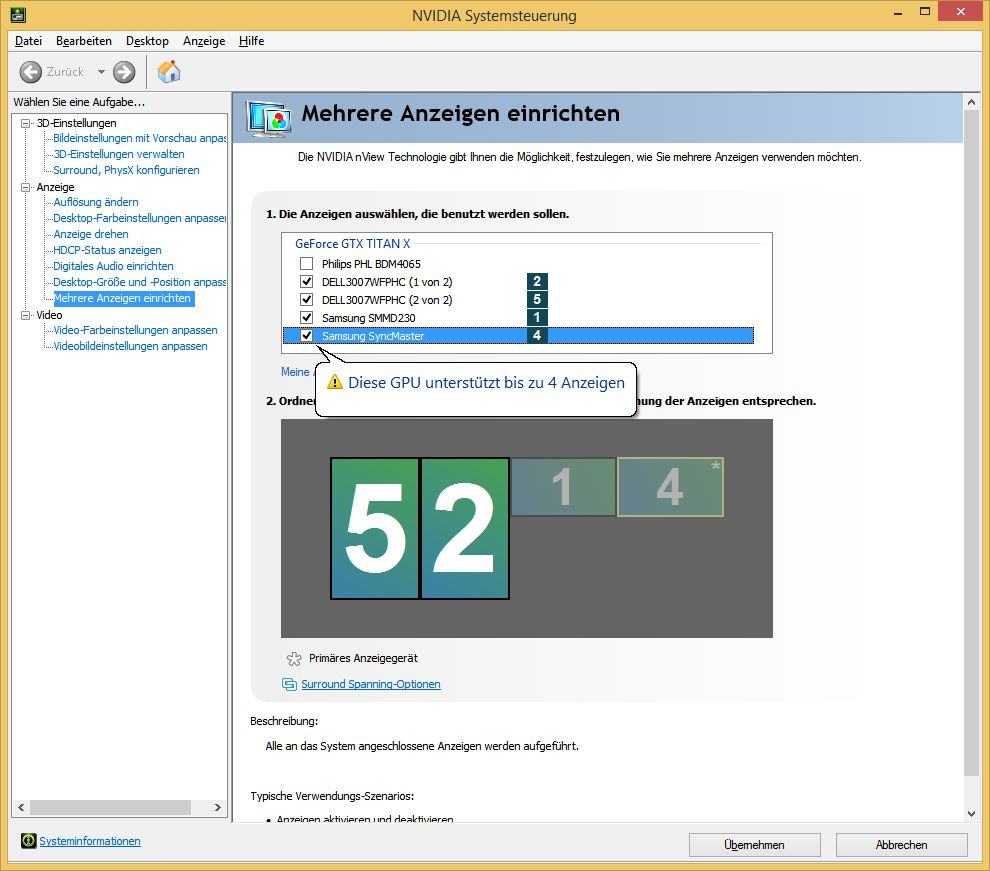Image resolution: width=990 pixels, height=871 pixels.
Task: Click the Mehrere Anzeigen einrichten header icon
Action: pyautogui.click(x=269, y=119)
